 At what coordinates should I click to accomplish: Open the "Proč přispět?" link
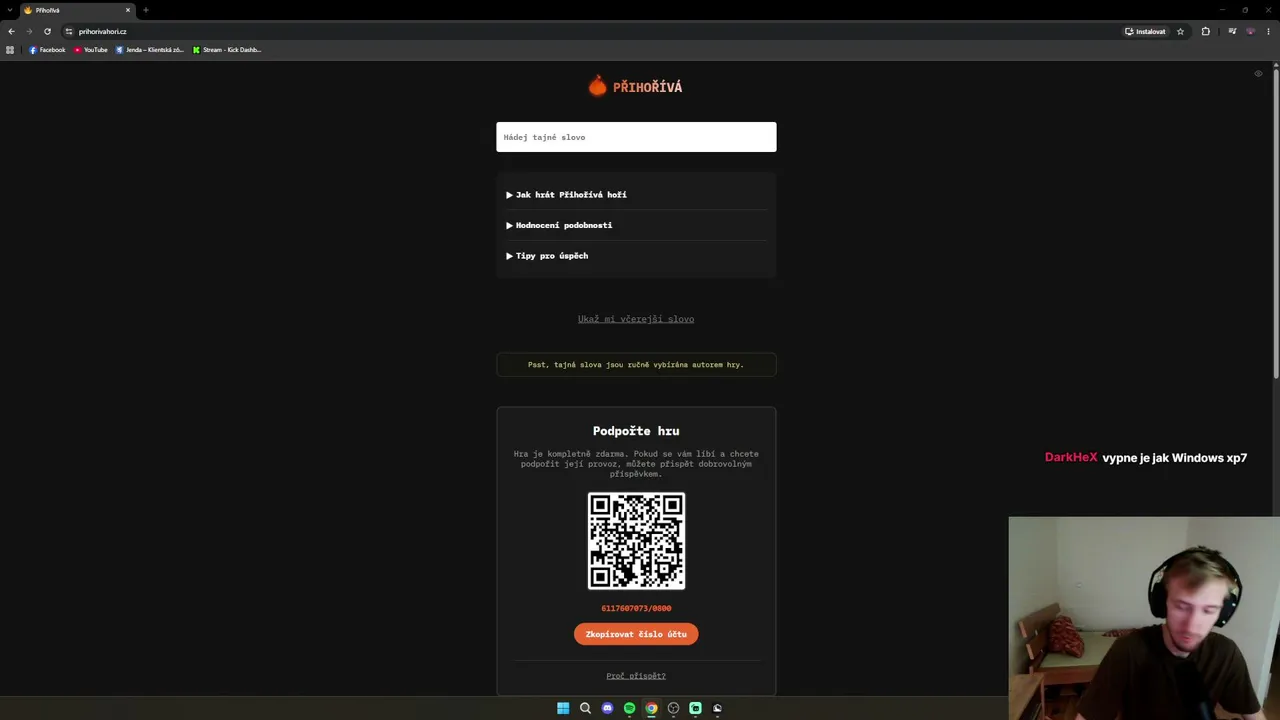[x=636, y=676]
